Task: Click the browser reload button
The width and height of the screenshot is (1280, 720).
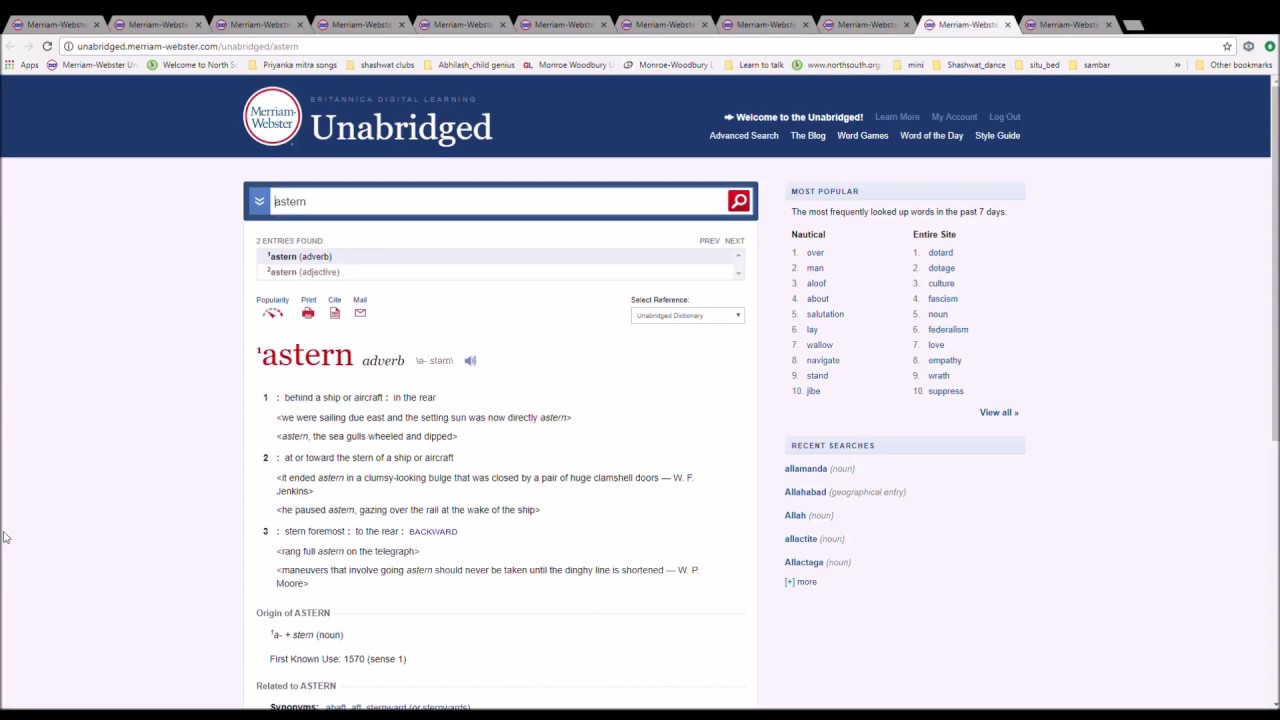Action: click(x=47, y=46)
